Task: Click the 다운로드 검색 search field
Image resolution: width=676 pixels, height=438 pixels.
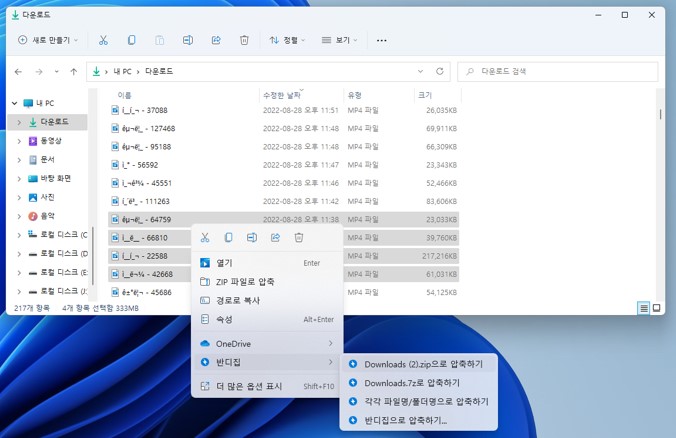Action: [x=558, y=72]
